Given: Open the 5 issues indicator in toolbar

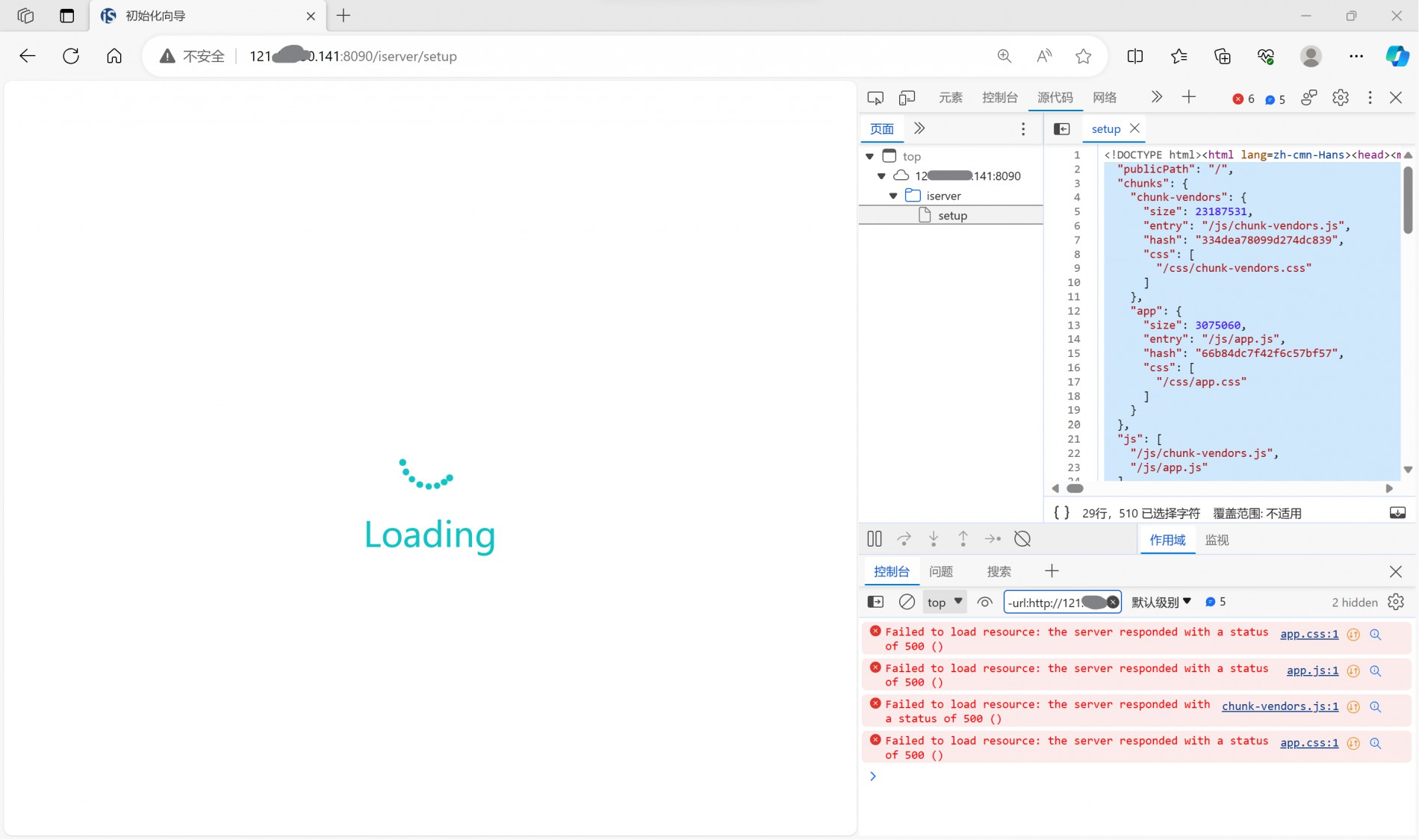Looking at the screenshot, I should 1275,99.
